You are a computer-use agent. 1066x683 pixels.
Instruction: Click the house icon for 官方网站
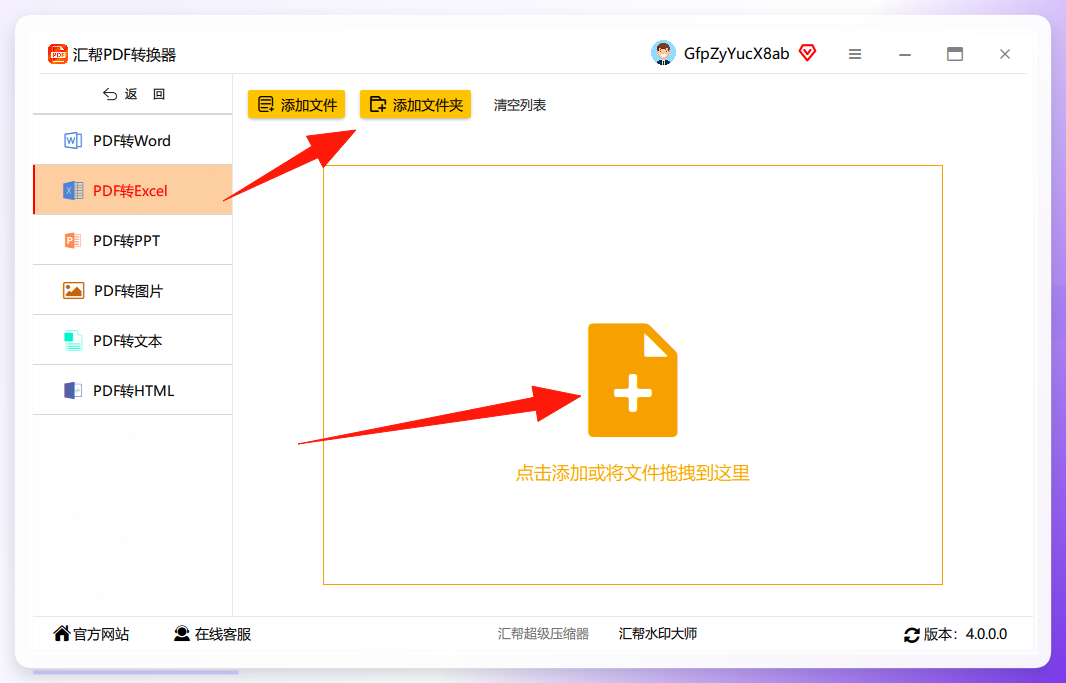point(62,633)
